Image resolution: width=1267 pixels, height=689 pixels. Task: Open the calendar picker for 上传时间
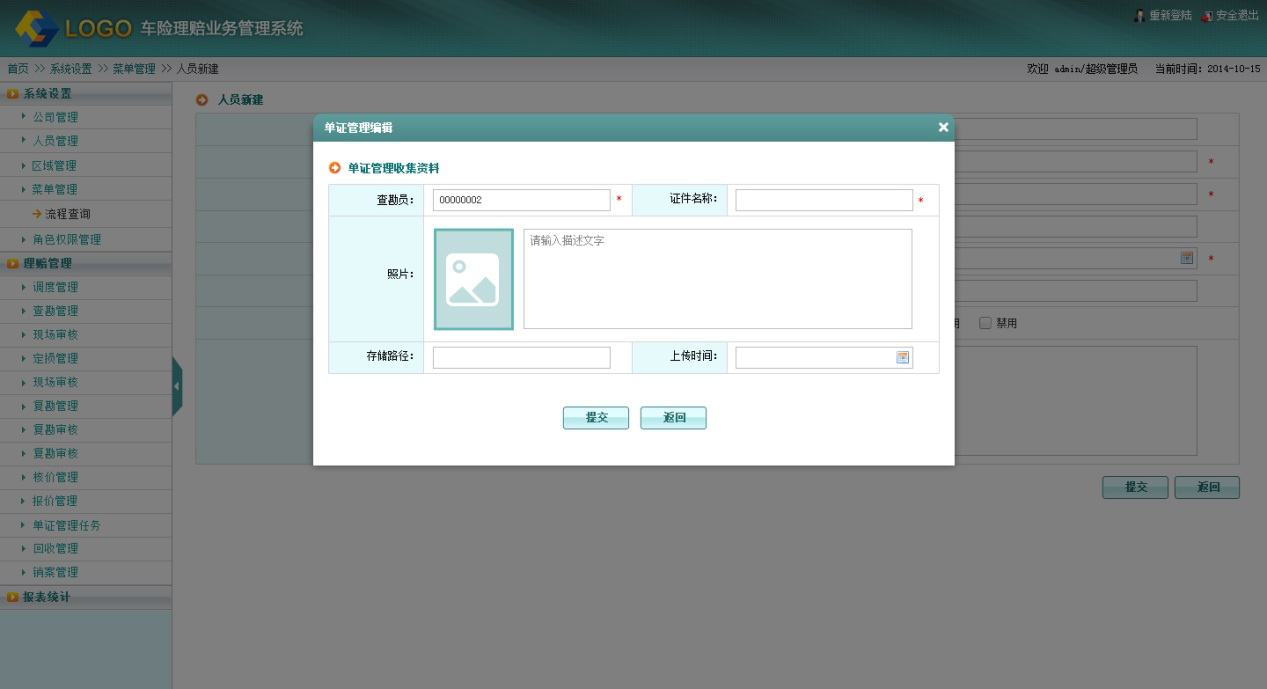903,358
